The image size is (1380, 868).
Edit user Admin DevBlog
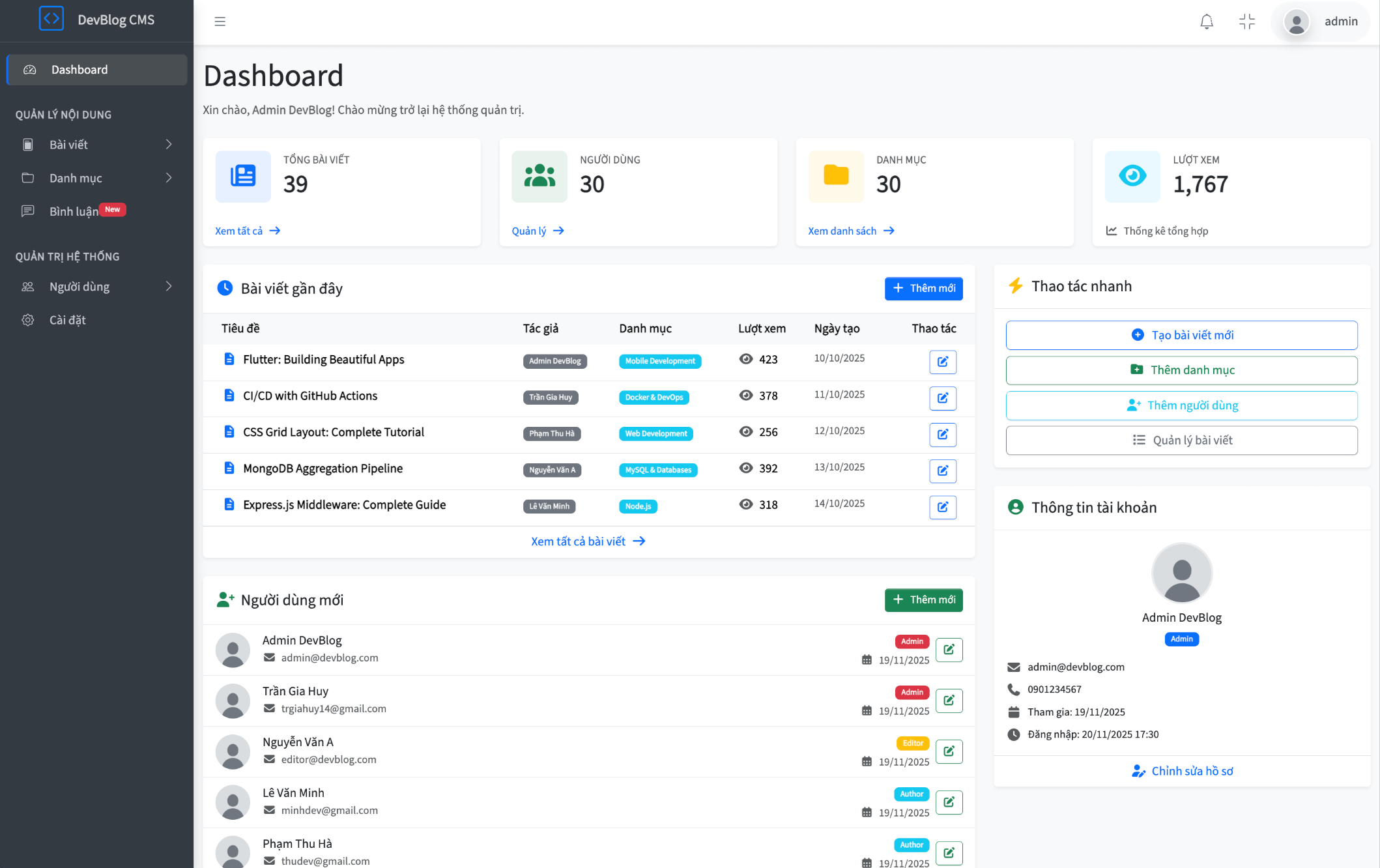(x=949, y=650)
